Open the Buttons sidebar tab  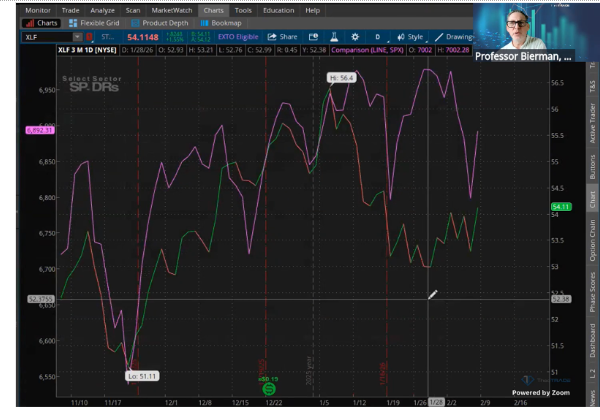592,167
